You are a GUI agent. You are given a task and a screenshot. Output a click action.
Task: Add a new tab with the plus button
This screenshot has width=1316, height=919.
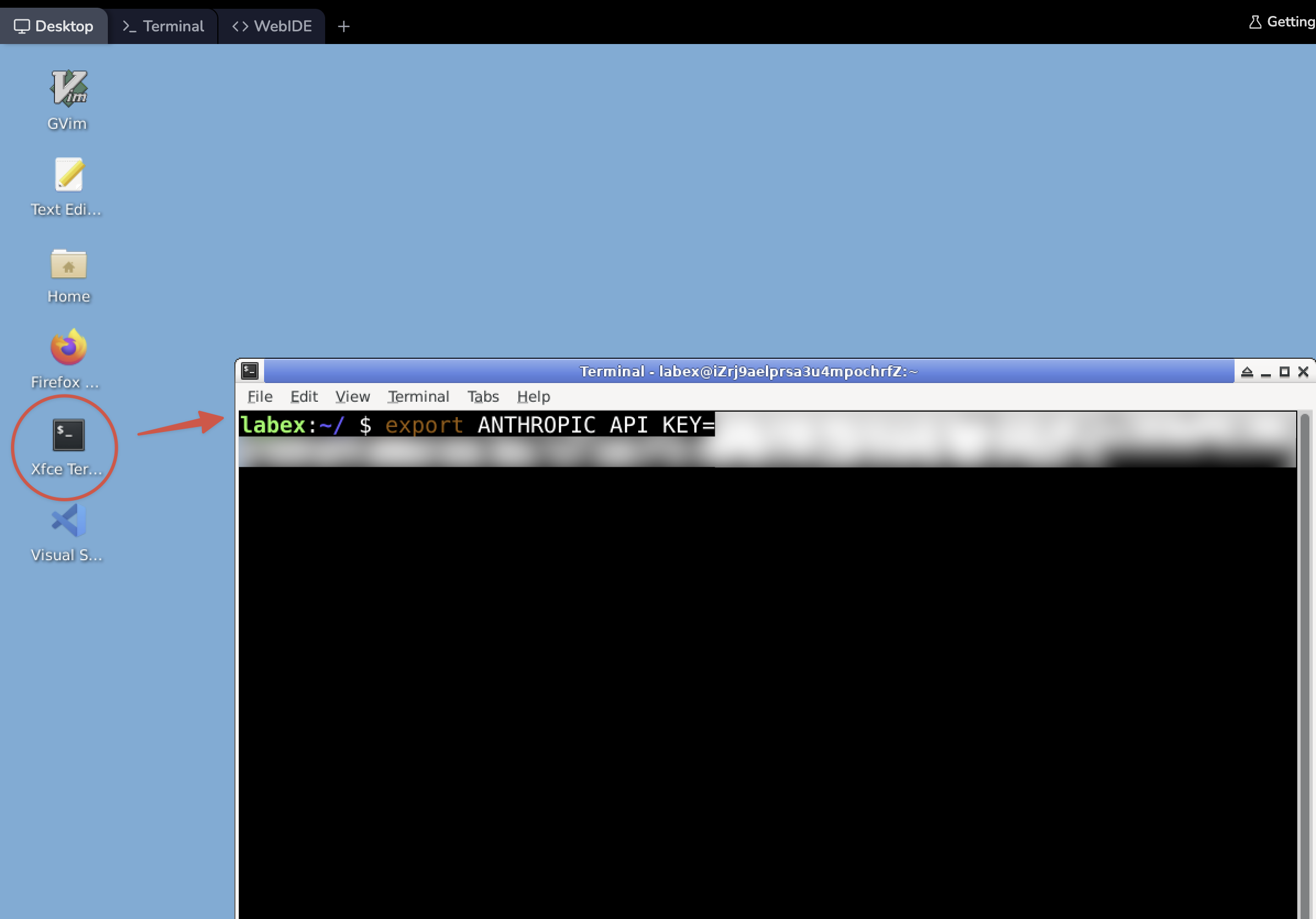pos(343,26)
